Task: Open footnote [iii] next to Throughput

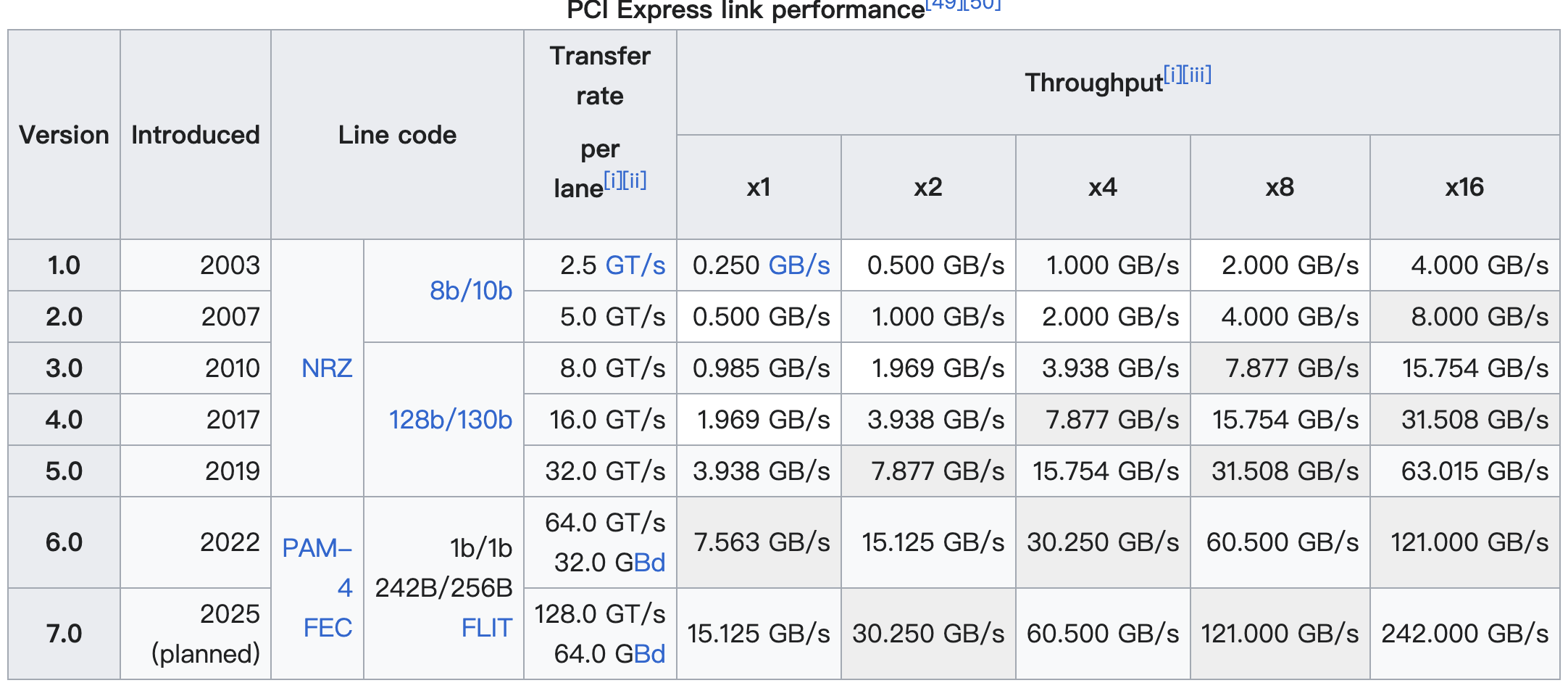Action: coord(1198,74)
